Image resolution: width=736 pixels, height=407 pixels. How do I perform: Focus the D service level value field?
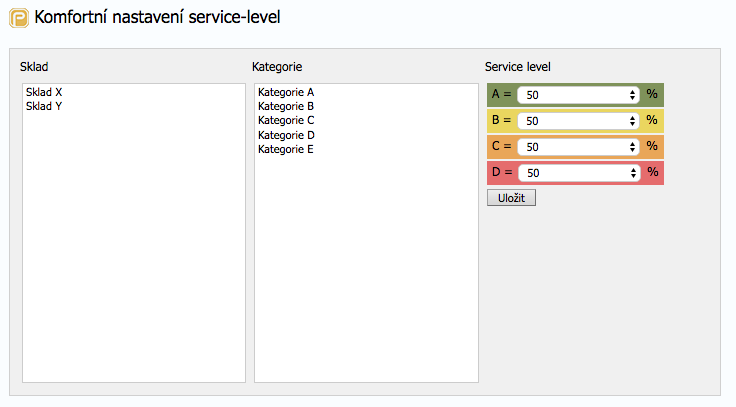tap(572, 173)
